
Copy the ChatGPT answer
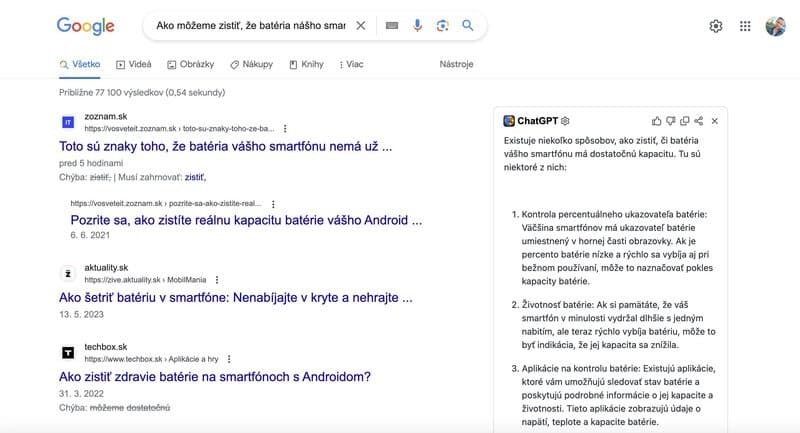pyautogui.click(x=685, y=121)
